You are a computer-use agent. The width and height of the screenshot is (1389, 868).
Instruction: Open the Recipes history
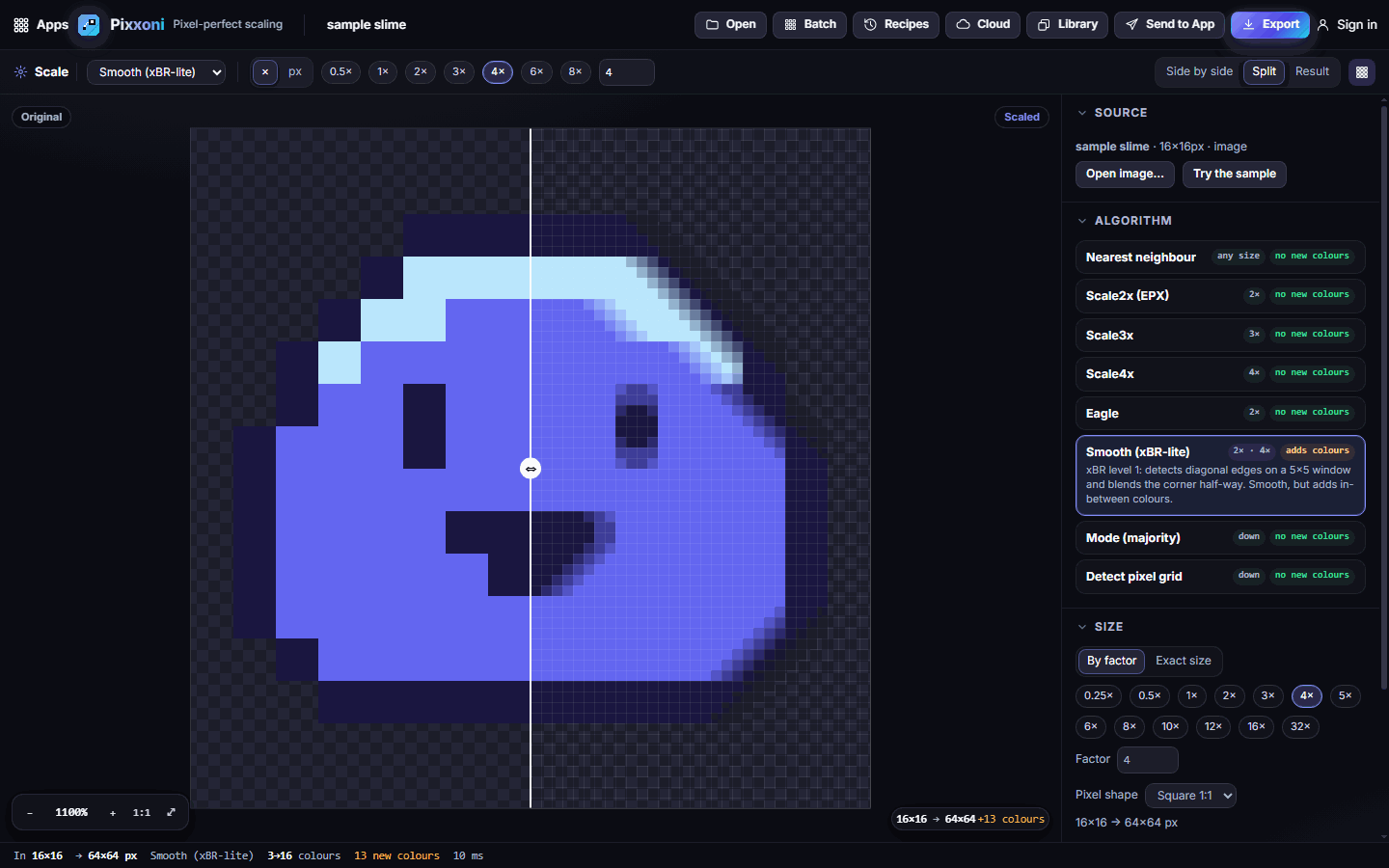coord(896,24)
